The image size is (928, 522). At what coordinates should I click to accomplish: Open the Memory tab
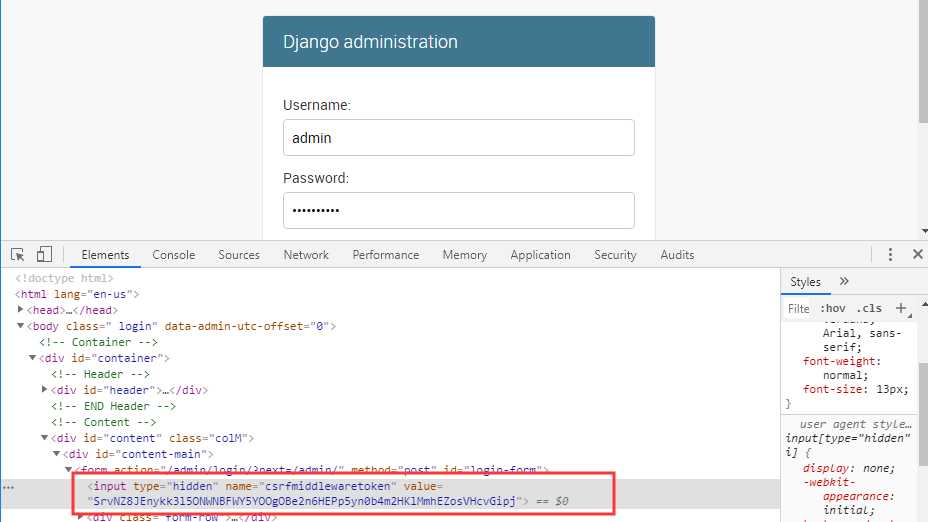click(x=465, y=255)
